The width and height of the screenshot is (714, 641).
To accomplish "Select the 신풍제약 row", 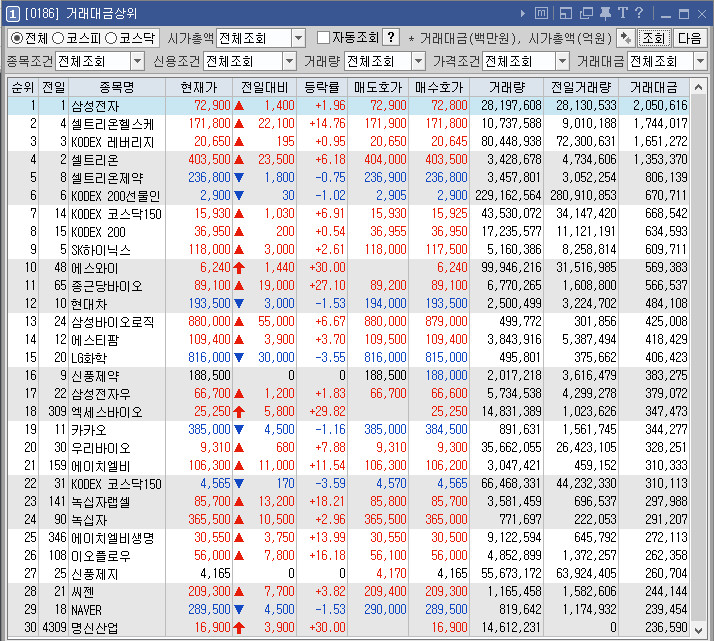I will [348, 376].
